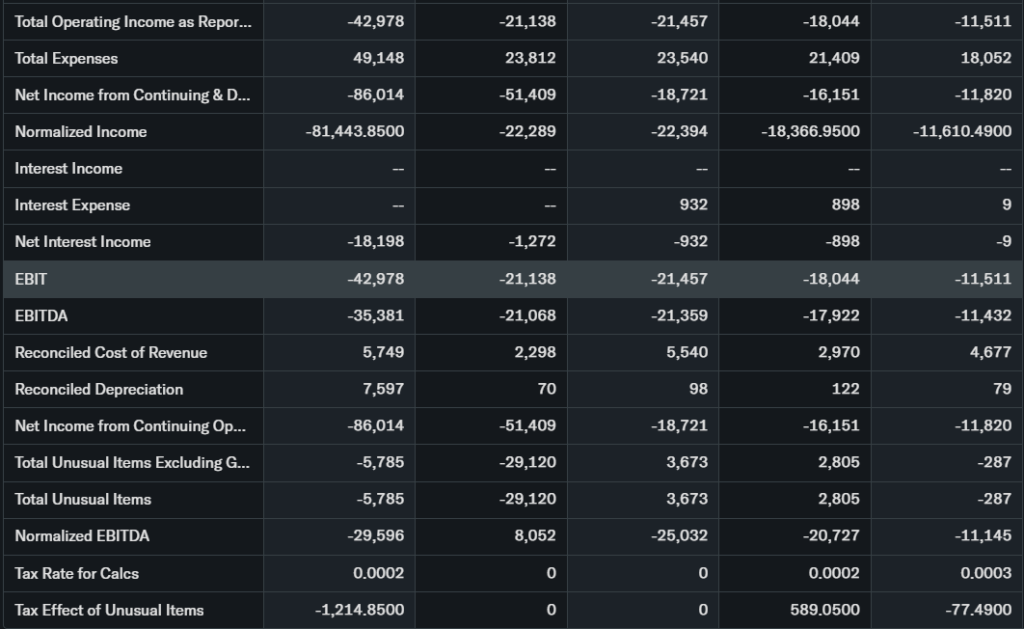Click the "Tax Effect of Unusual Items" label
Viewport: 1024px width, 629px height.
pyautogui.click(x=109, y=610)
